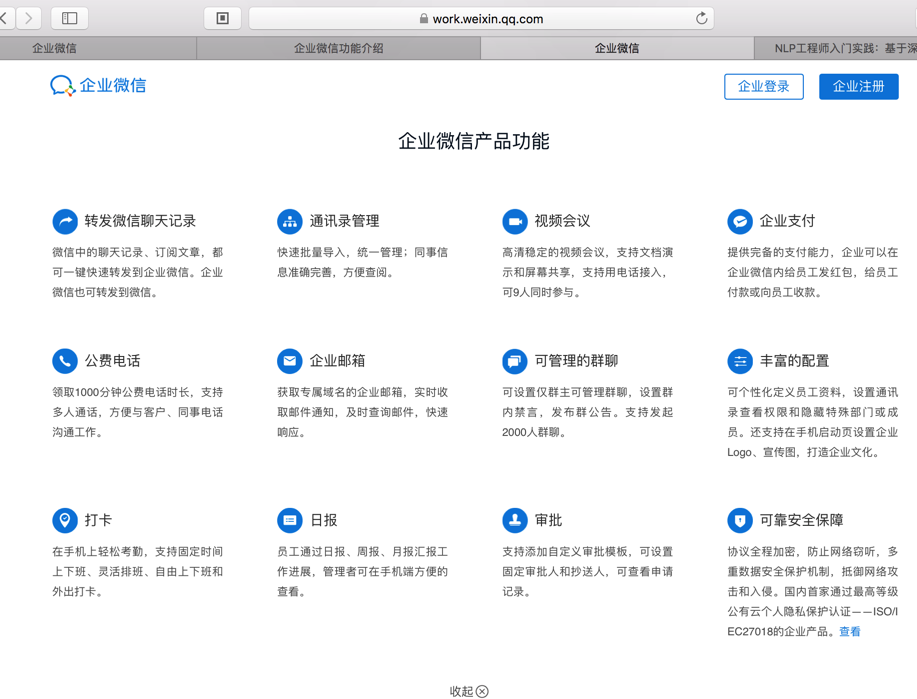Click the 丰富的配置 heading
917x699 pixels.
click(x=794, y=361)
